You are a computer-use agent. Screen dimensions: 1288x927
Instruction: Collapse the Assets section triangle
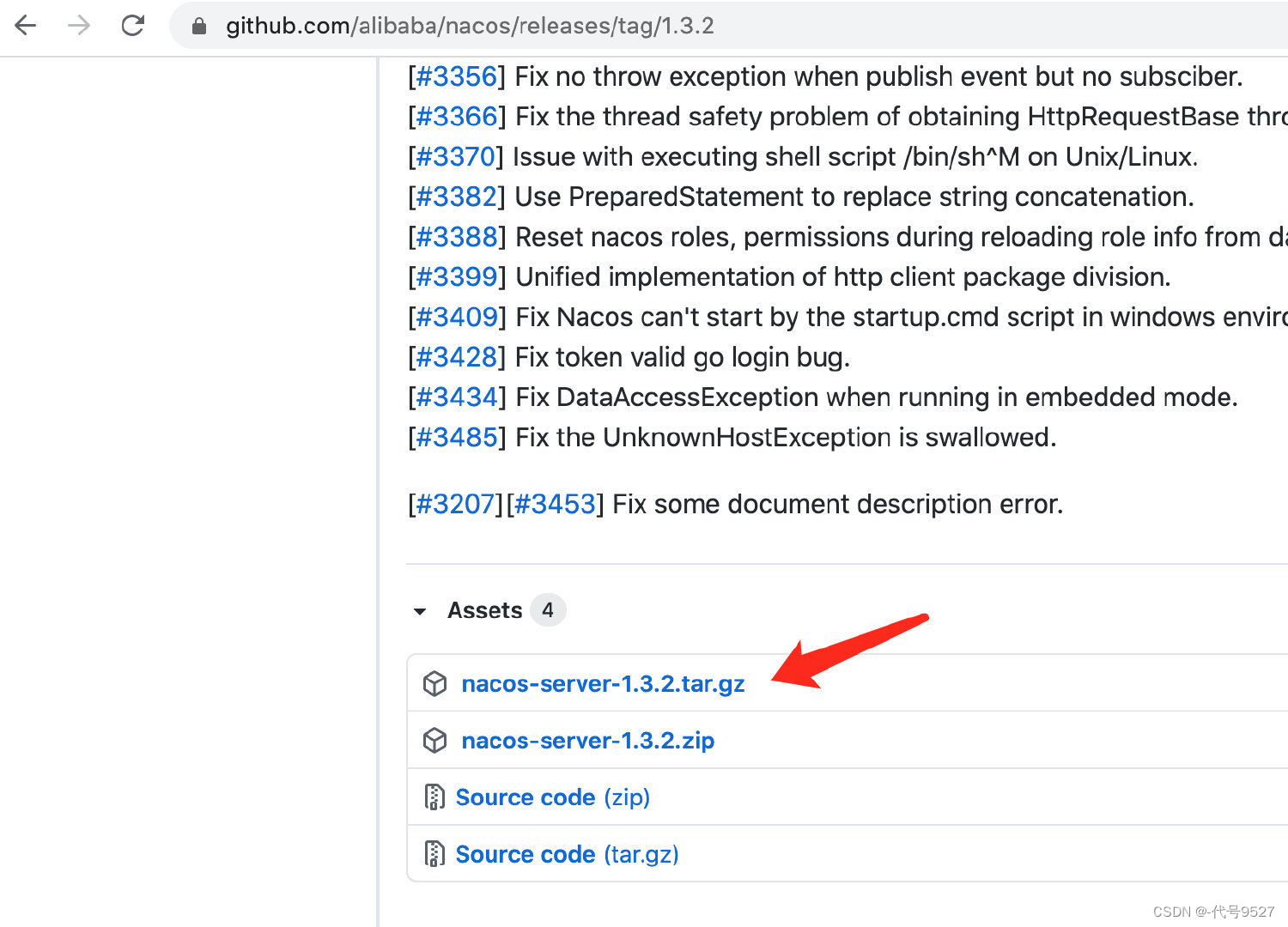coord(420,611)
